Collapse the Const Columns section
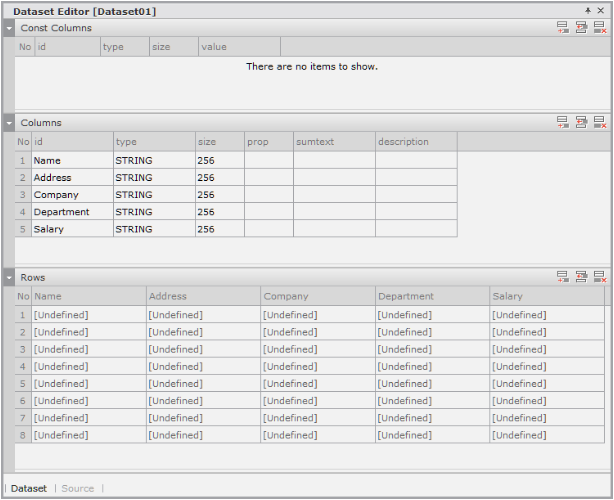Screen dimensions: 614x500 9,28
